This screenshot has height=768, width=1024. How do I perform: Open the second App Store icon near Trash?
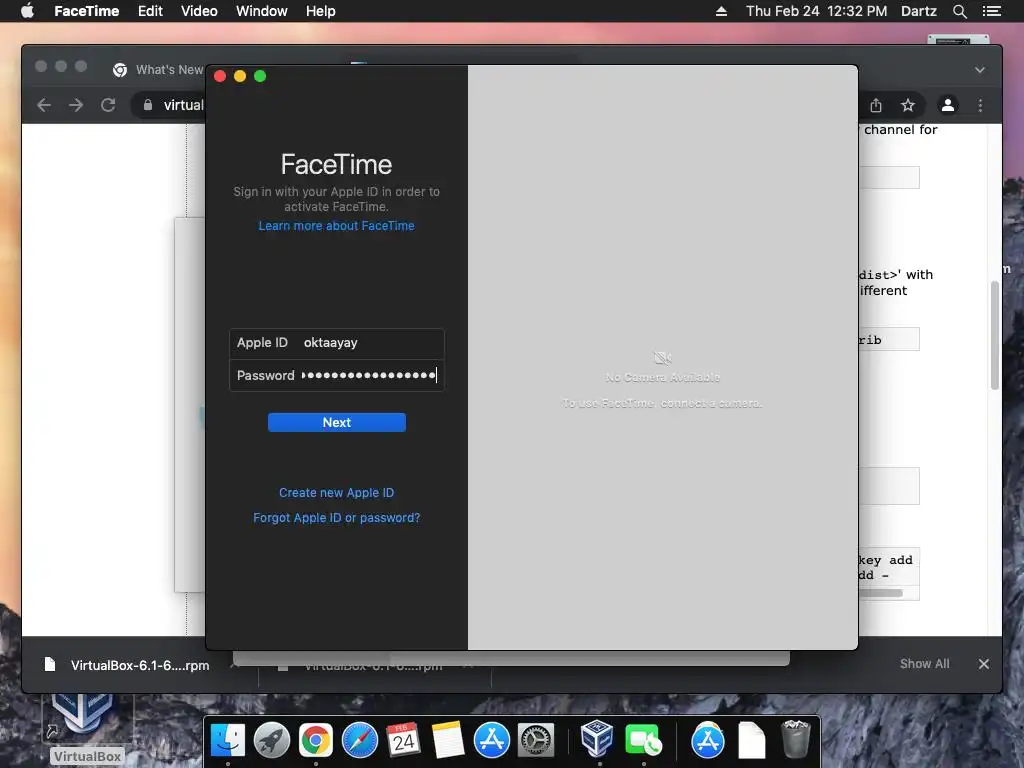point(707,741)
